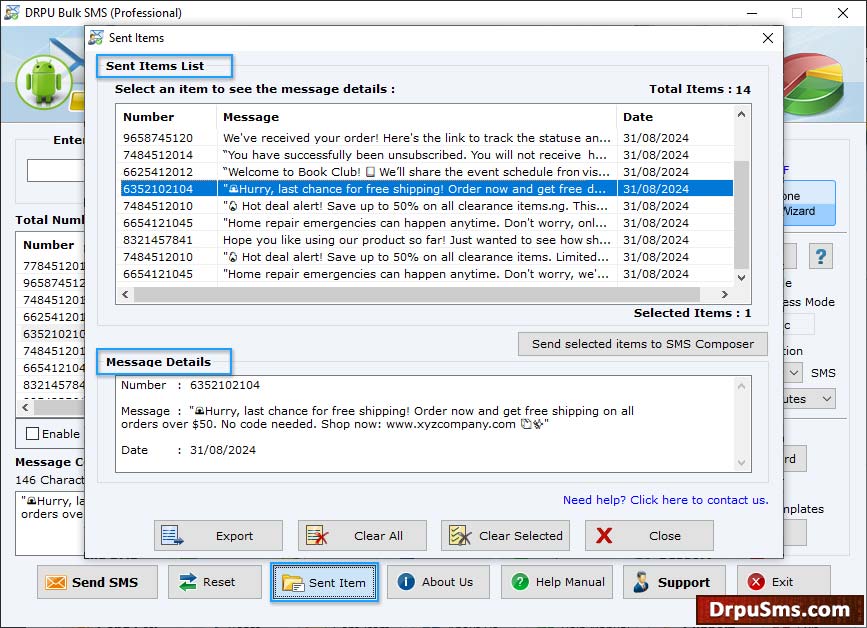Click the www.xyzcompany.com text in Message Details

point(451,424)
